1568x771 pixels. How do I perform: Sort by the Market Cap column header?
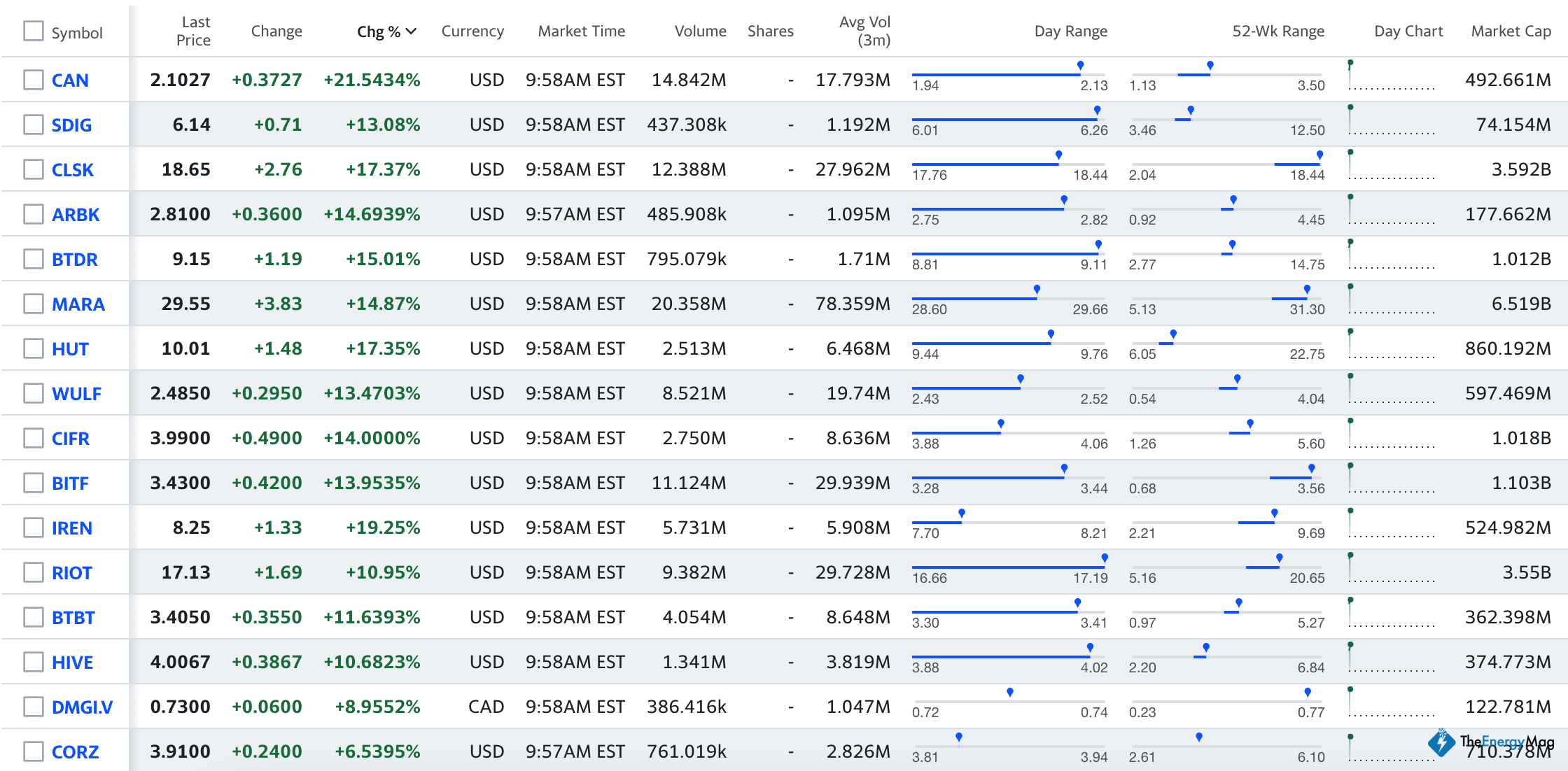click(1511, 31)
